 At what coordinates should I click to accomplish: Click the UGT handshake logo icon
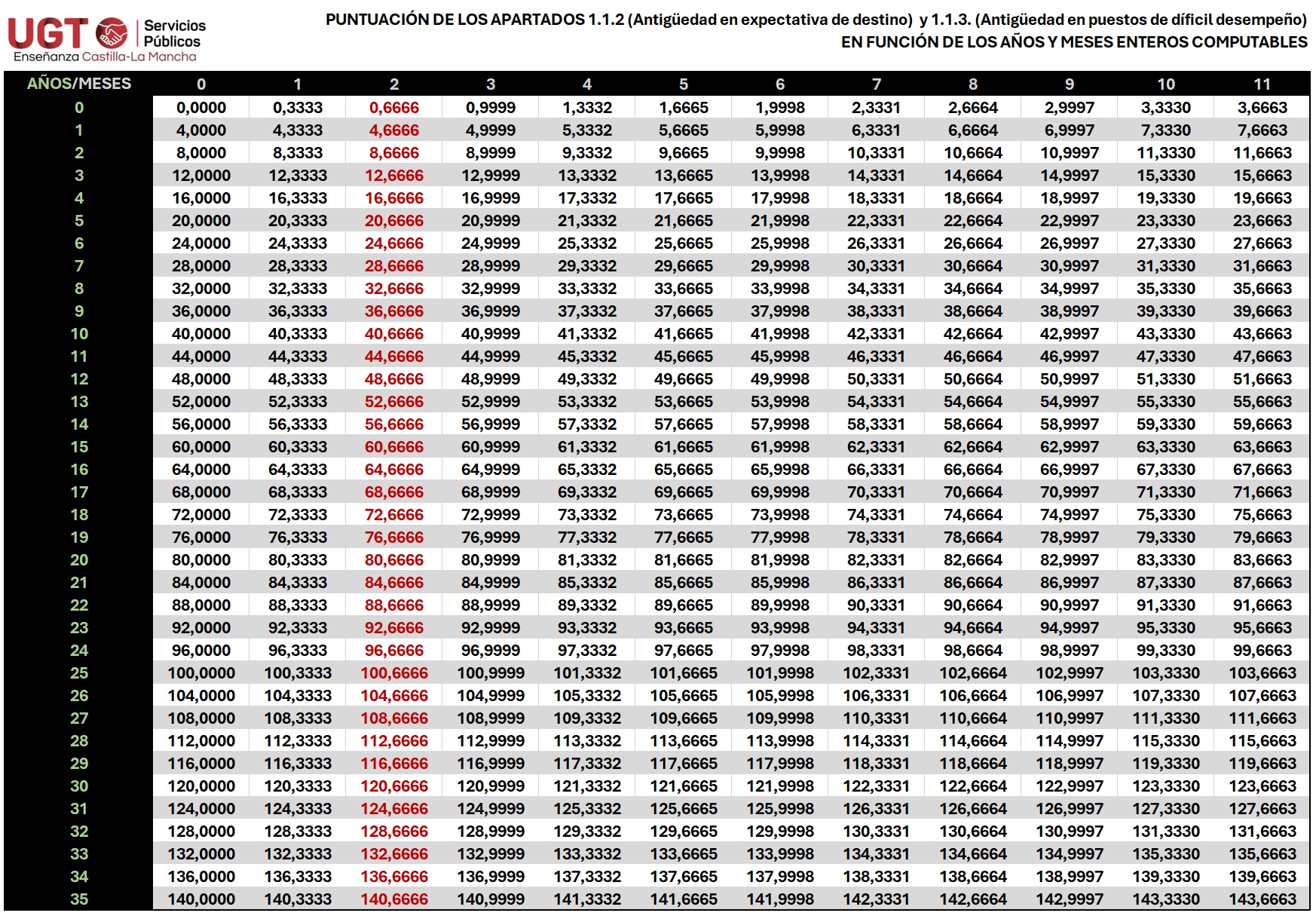[x=112, y=32]
